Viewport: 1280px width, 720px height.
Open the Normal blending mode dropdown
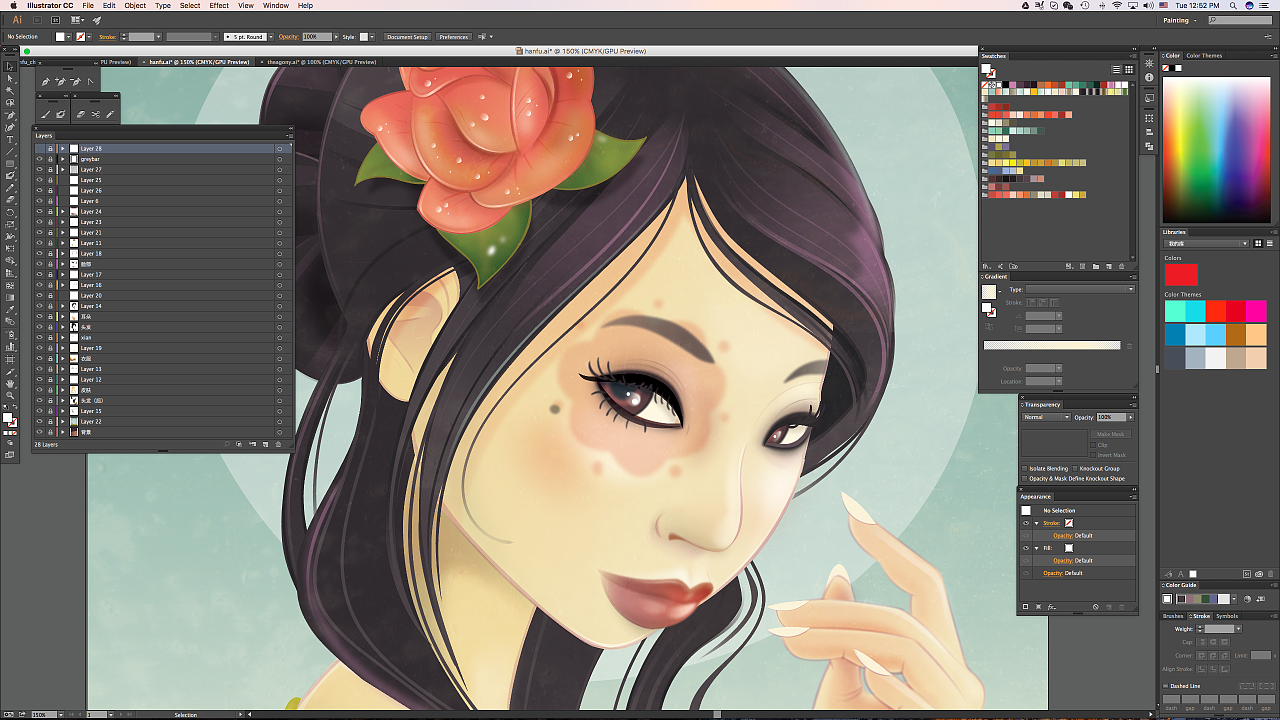click(x=1046, y=417)
